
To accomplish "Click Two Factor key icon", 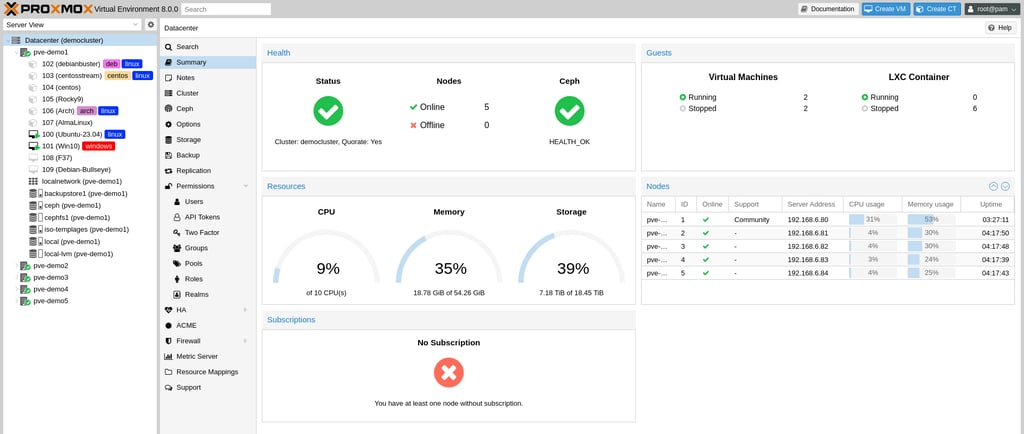I will (177, 232).
